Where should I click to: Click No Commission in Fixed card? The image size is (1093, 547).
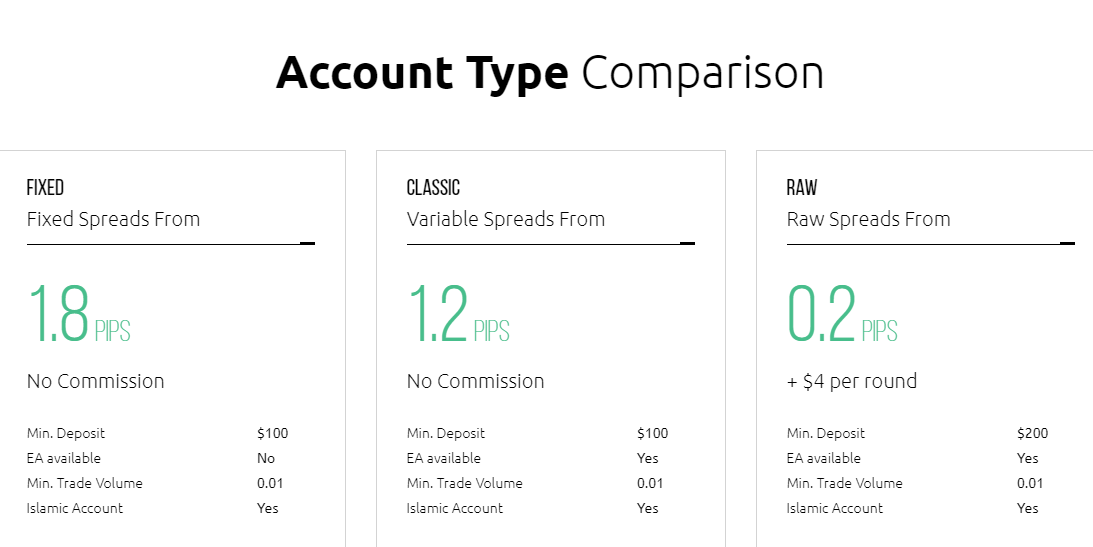95,381
